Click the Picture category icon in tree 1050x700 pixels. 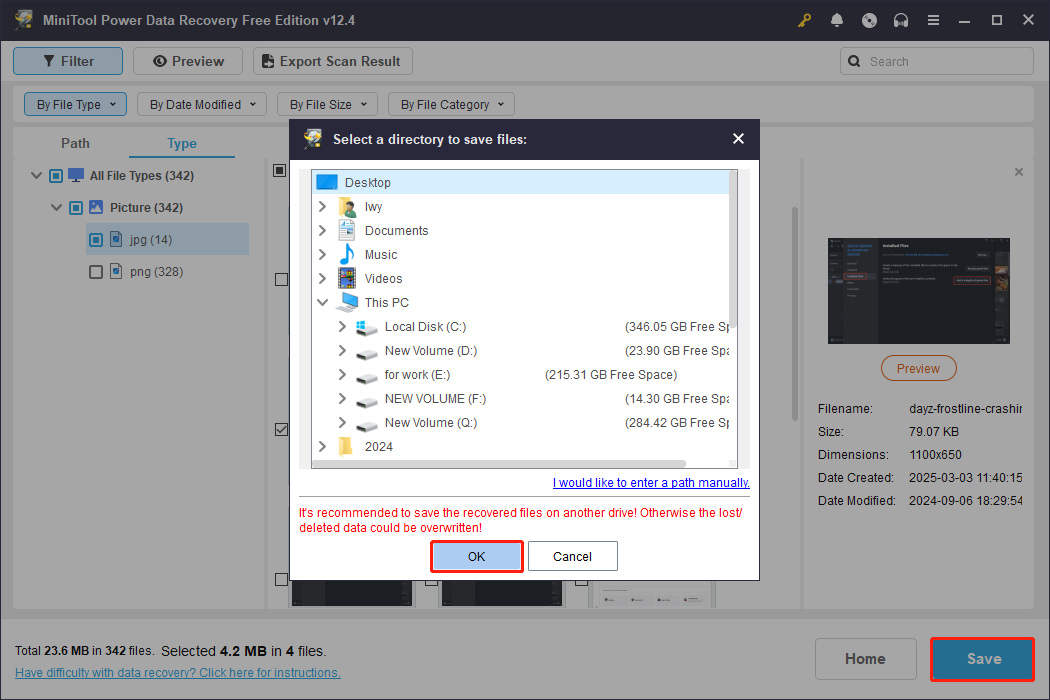(x=96, y=207)
